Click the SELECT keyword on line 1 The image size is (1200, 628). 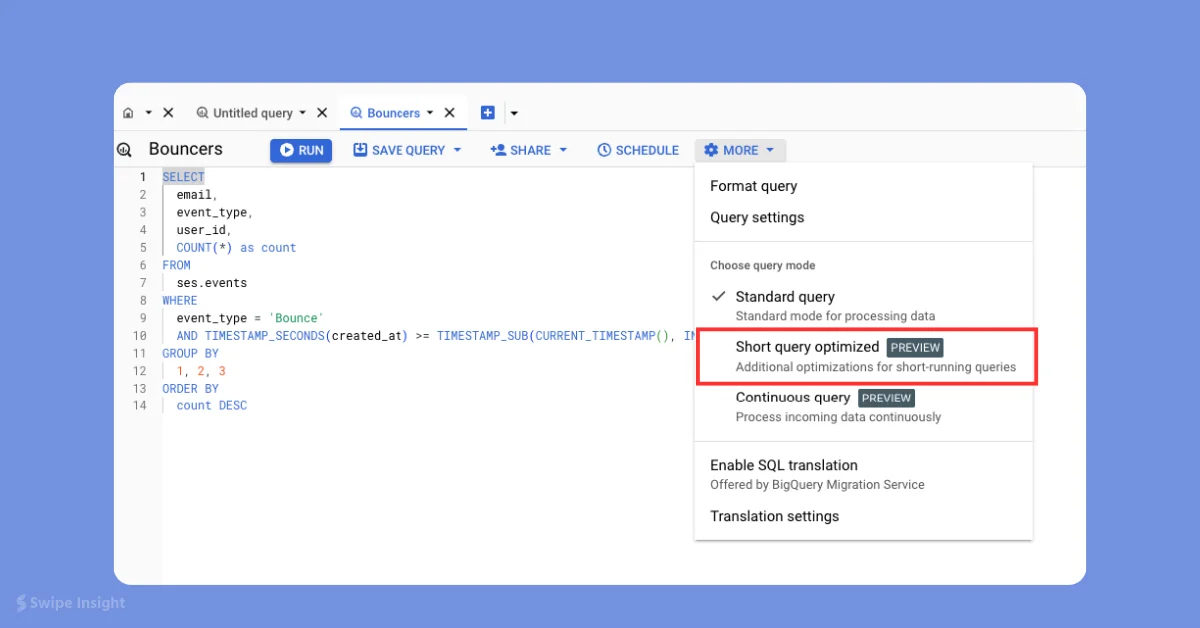(183, 177)
